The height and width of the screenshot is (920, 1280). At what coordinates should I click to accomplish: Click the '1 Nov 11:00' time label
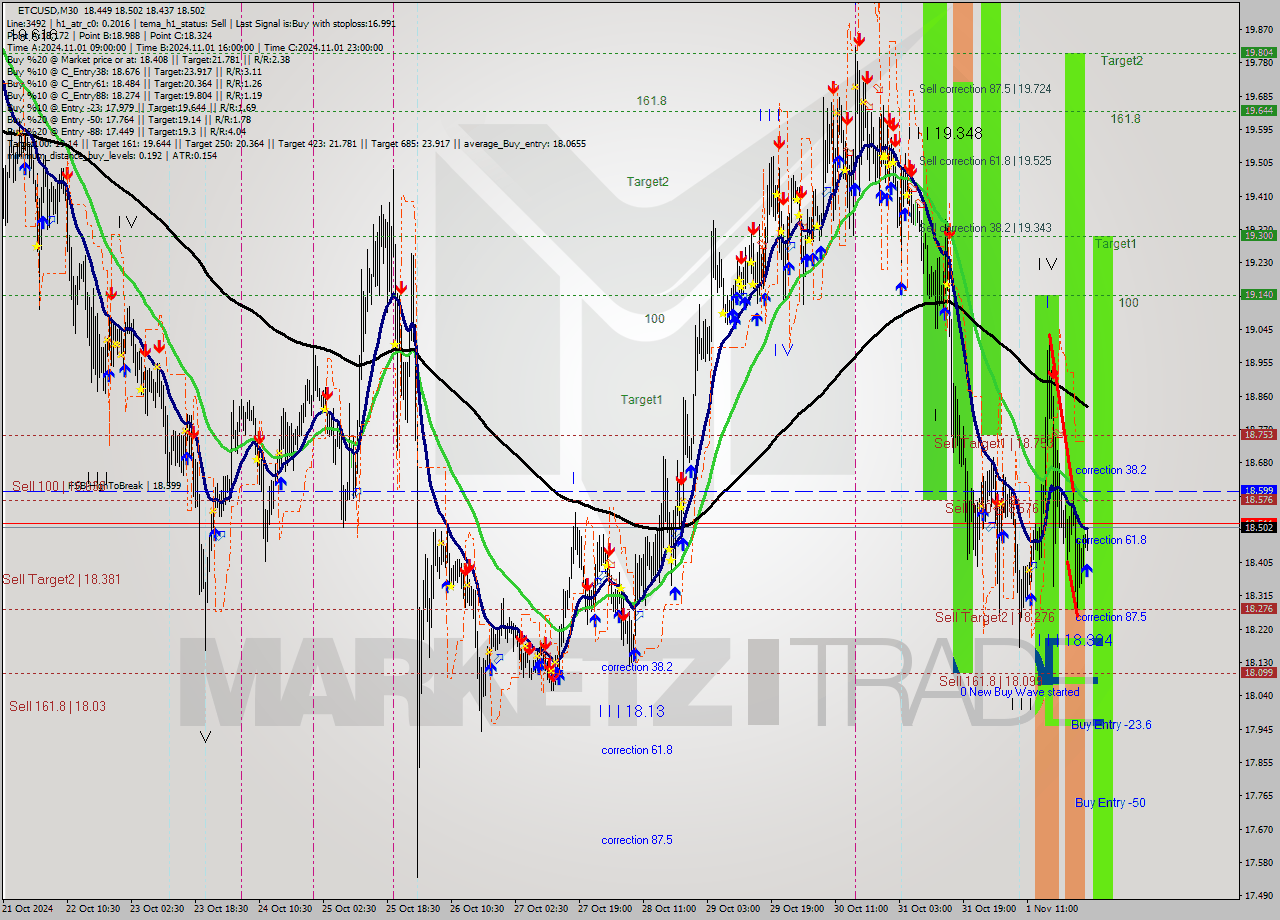[1052, 909]
